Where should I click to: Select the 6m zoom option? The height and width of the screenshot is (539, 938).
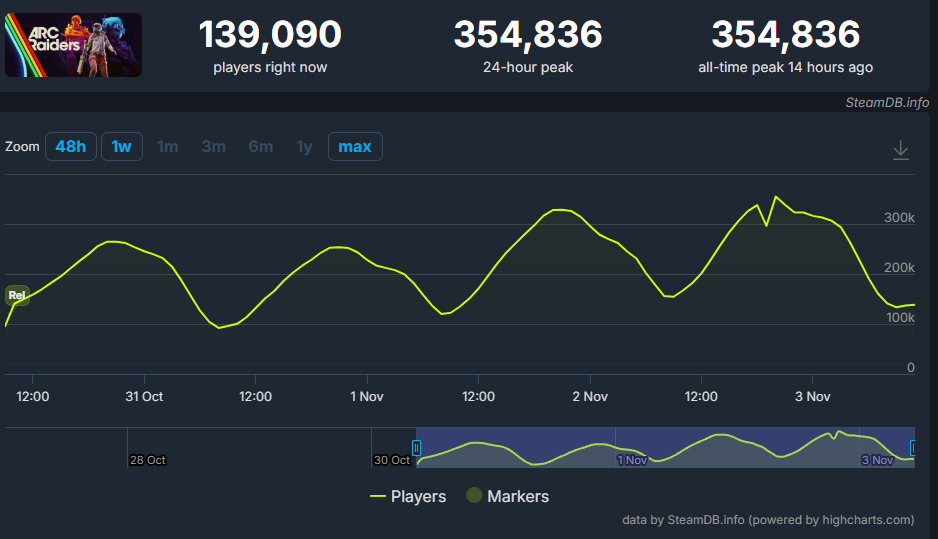tap(260, 147)
